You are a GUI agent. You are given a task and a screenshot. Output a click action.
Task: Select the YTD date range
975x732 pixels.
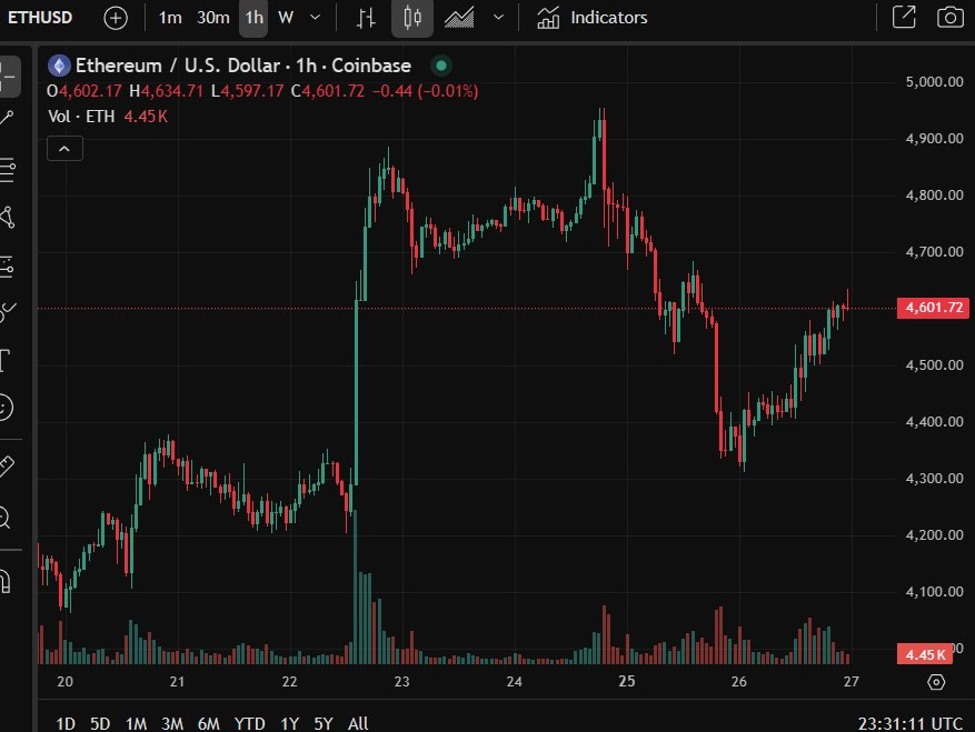click(x=248, y=723)
